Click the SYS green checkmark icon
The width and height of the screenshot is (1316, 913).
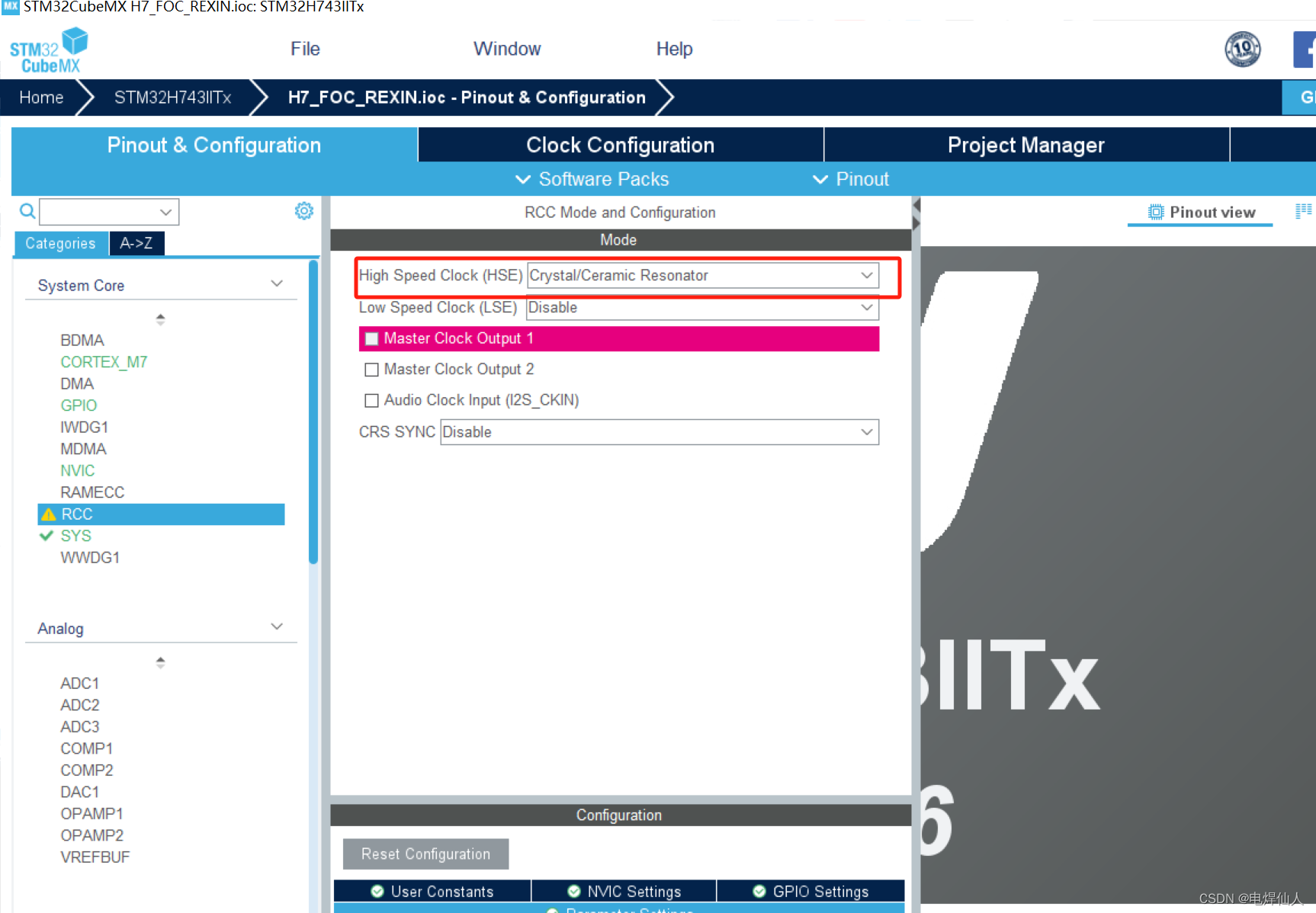tap(47, 536)
